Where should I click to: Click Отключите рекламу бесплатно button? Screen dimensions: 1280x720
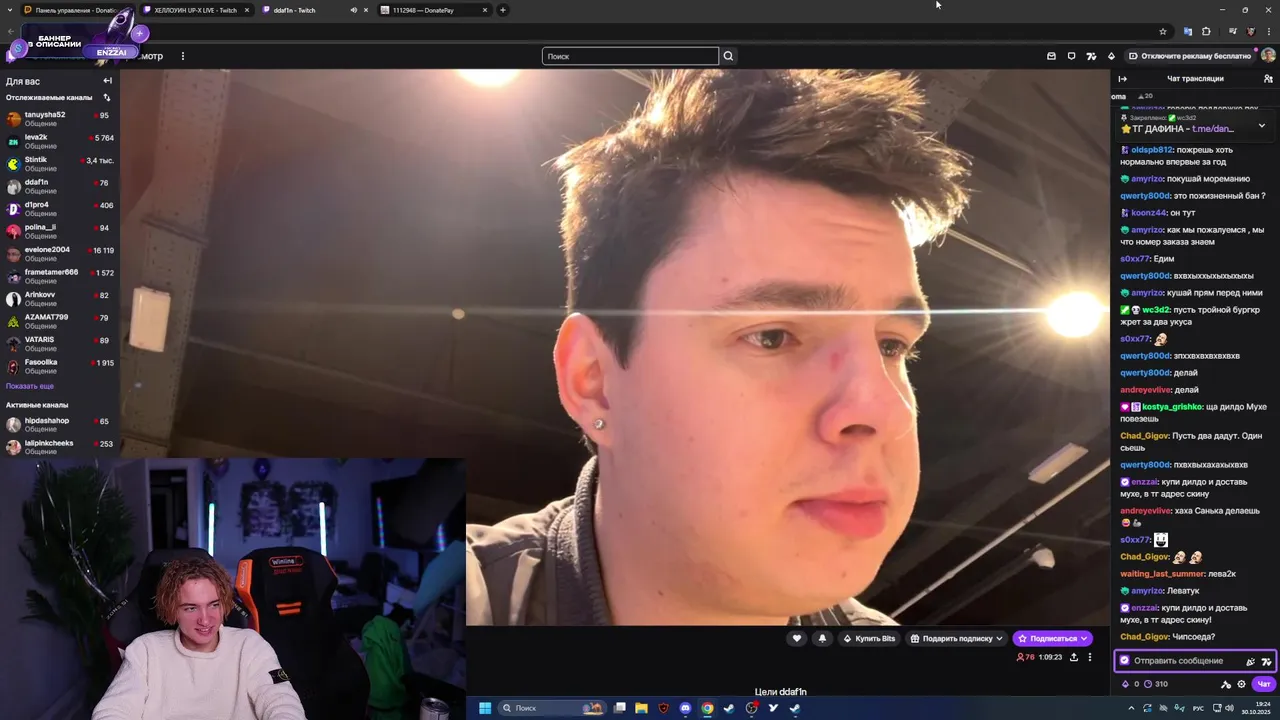point(1189,56)
